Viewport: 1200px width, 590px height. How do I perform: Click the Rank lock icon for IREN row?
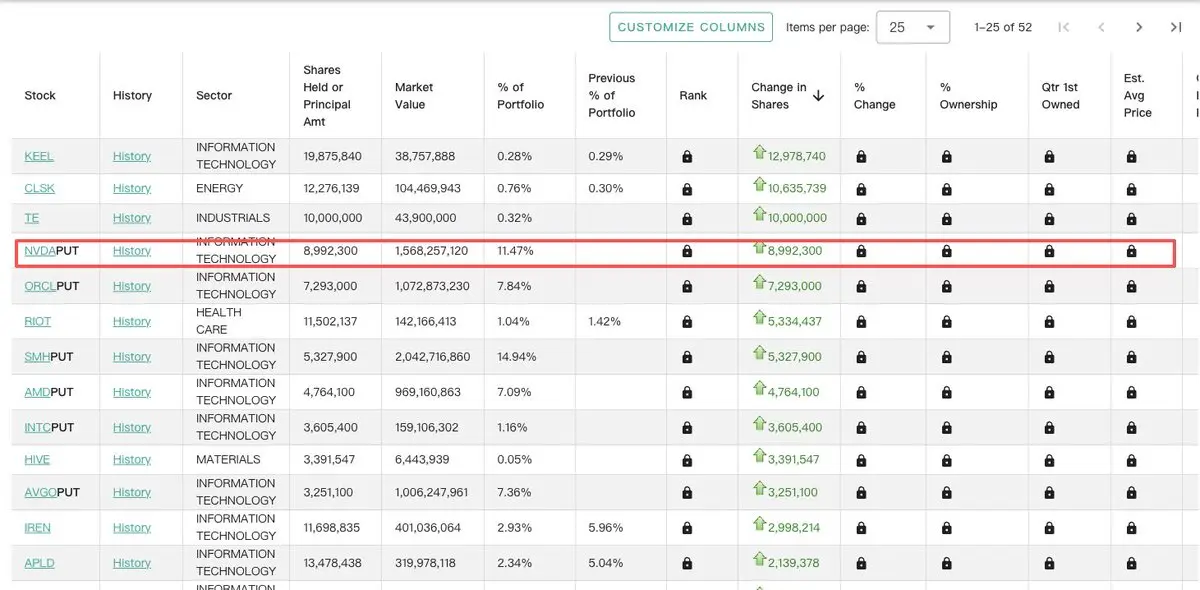687,528
